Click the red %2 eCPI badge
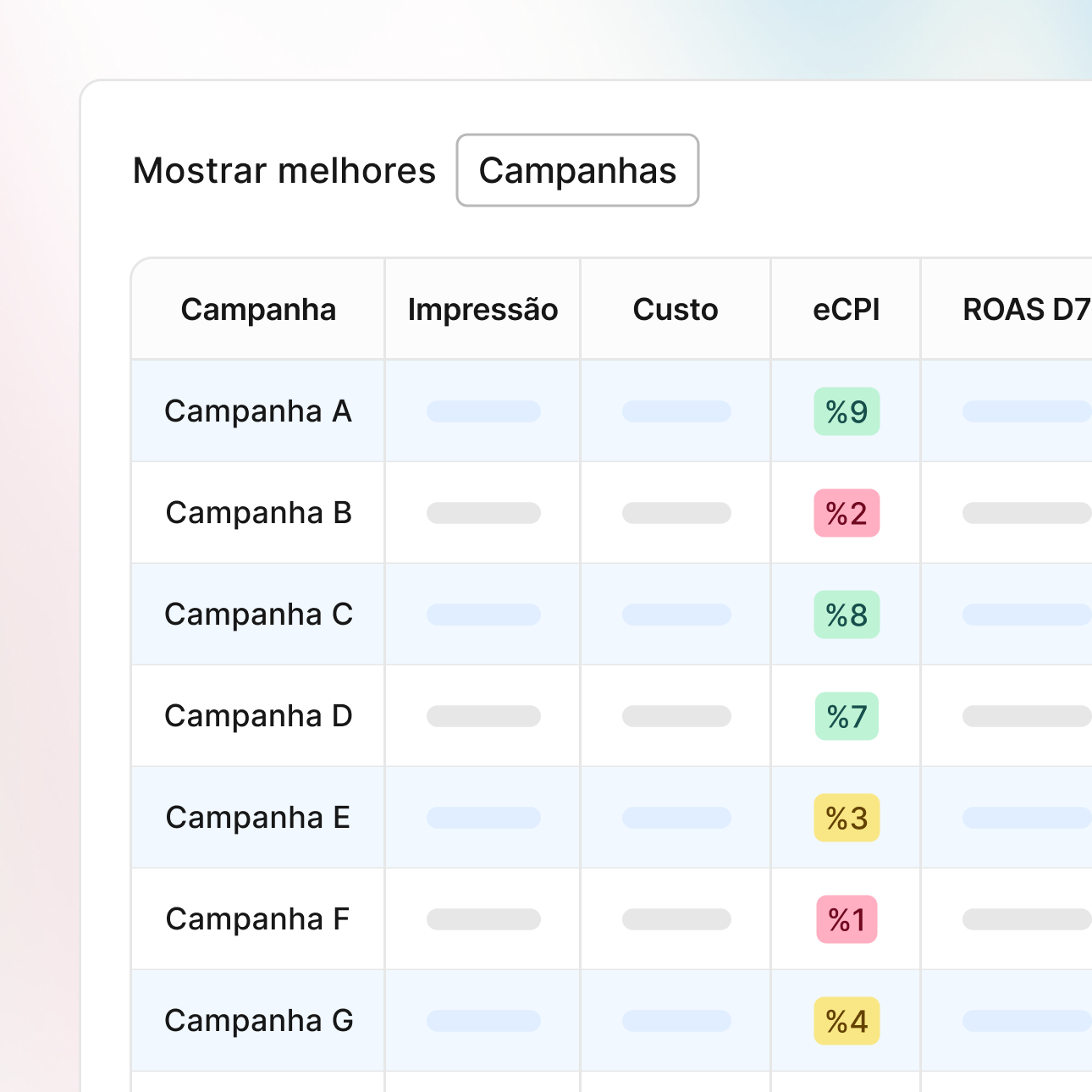Viewport: 1092px width, 1092px height. coord(847,514)
